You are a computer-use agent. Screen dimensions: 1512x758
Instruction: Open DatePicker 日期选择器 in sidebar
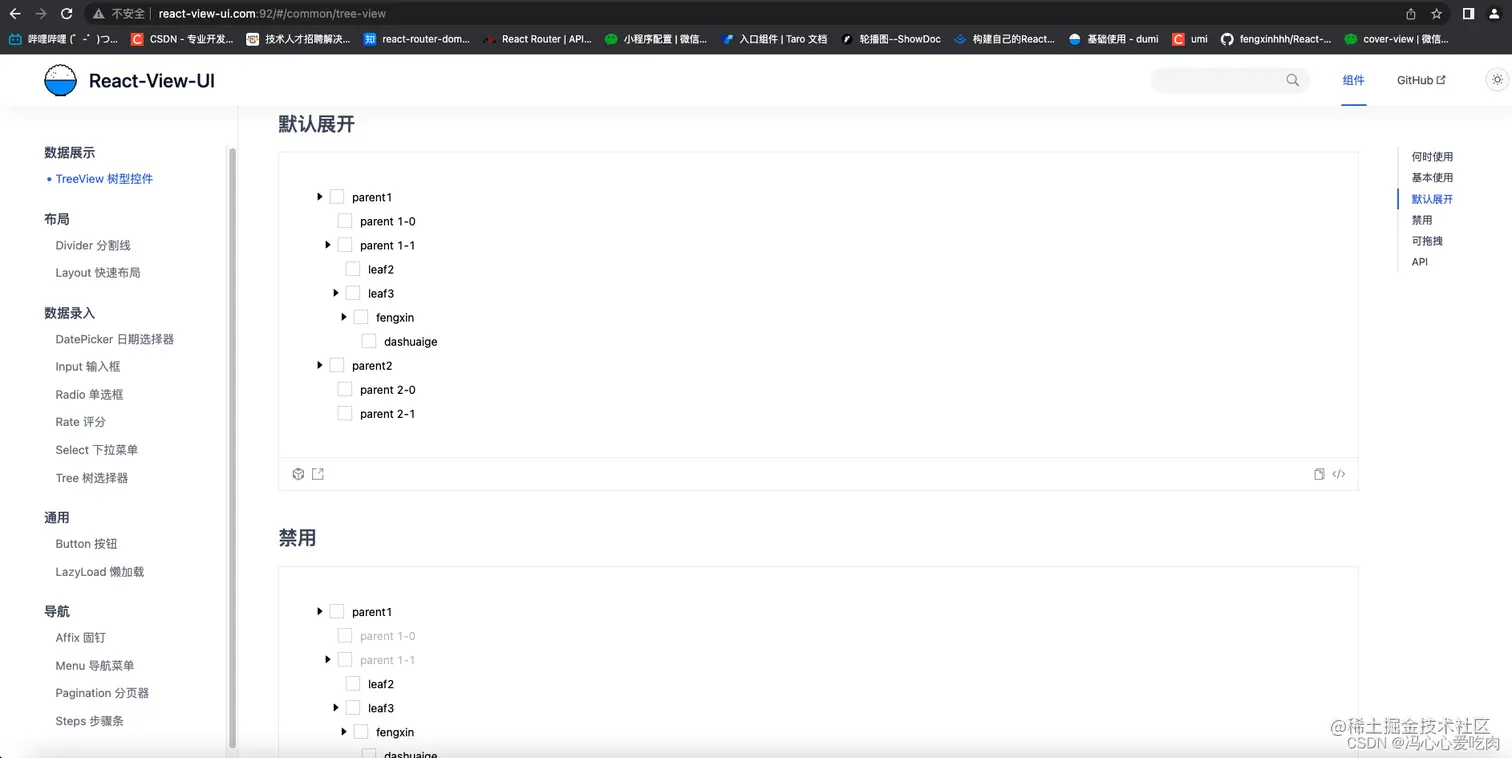pos(115,339)
